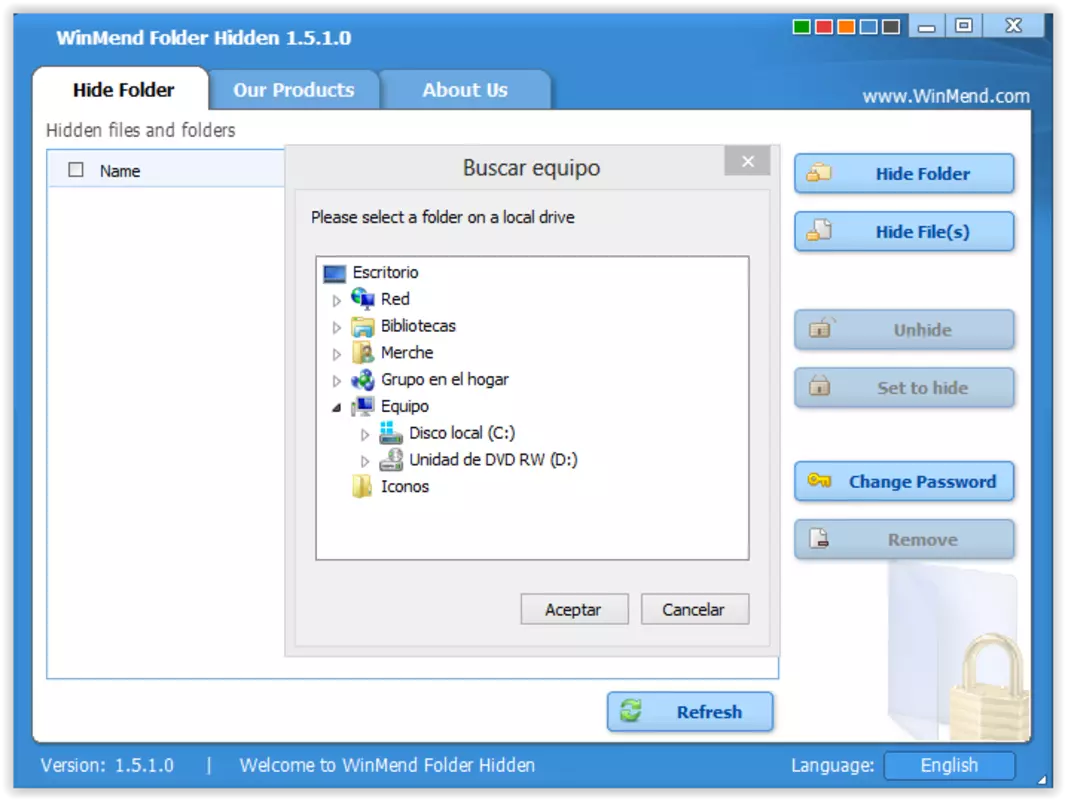Select the Escritorio tree label
This screenshot has width=1065, height=800.
[385, 272]
